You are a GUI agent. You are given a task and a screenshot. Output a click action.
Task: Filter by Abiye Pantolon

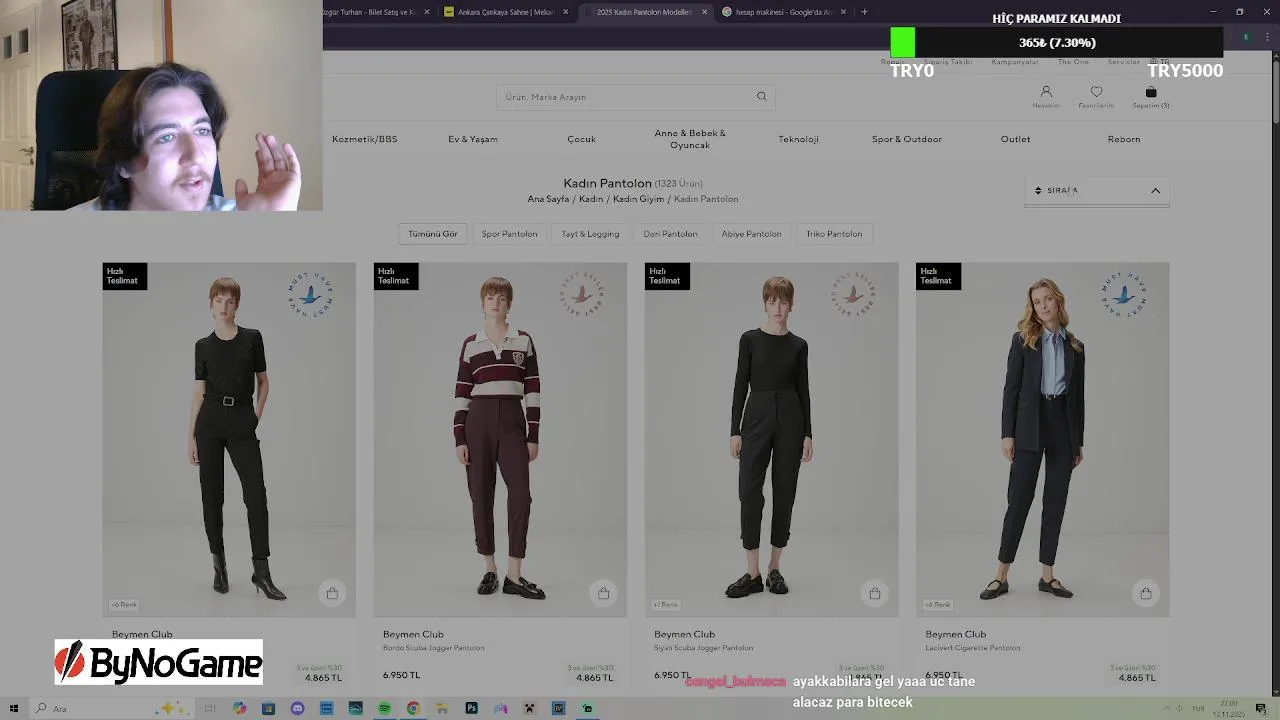point(751,234)
